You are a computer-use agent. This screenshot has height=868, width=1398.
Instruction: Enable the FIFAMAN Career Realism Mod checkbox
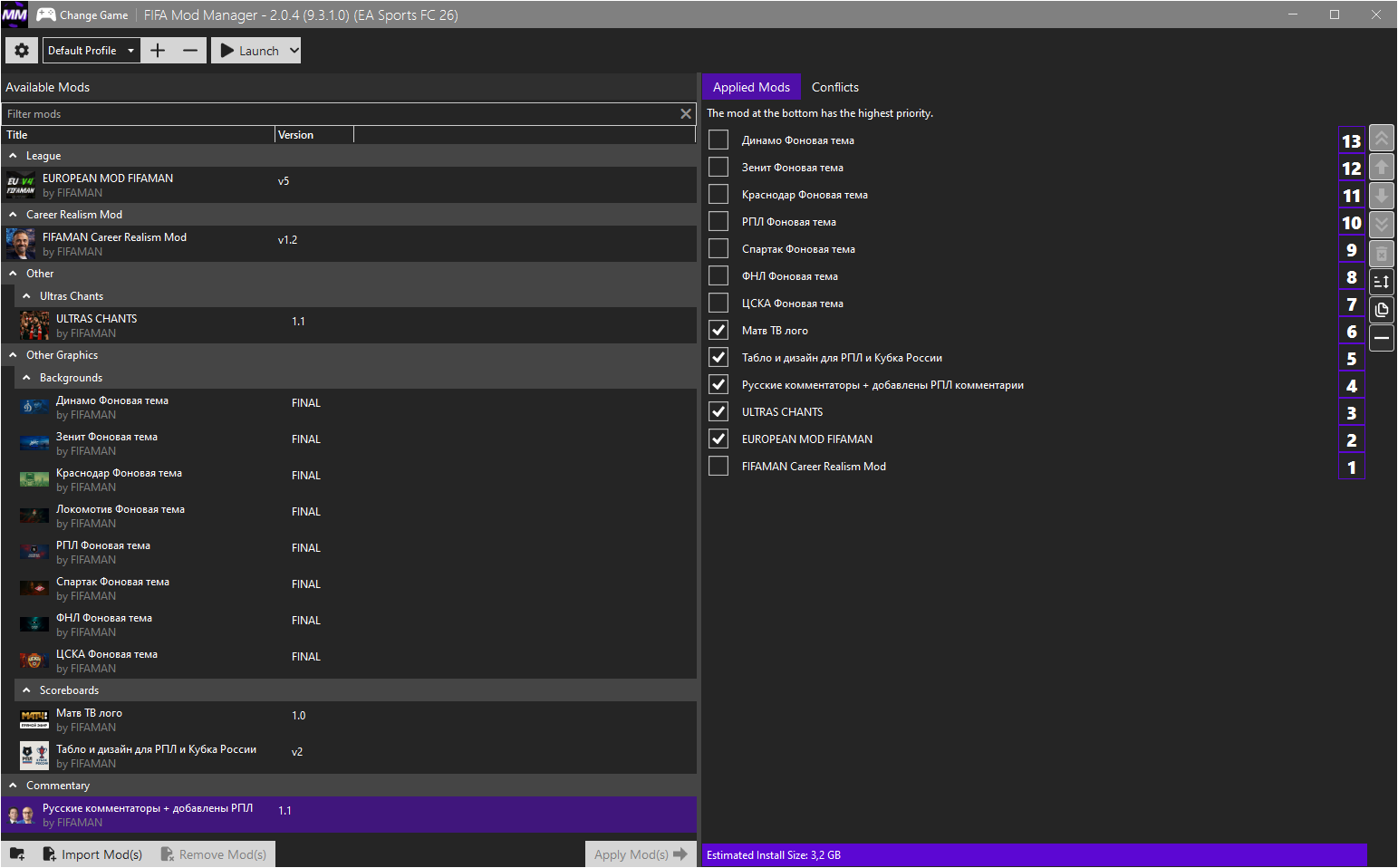coord(718,467)
